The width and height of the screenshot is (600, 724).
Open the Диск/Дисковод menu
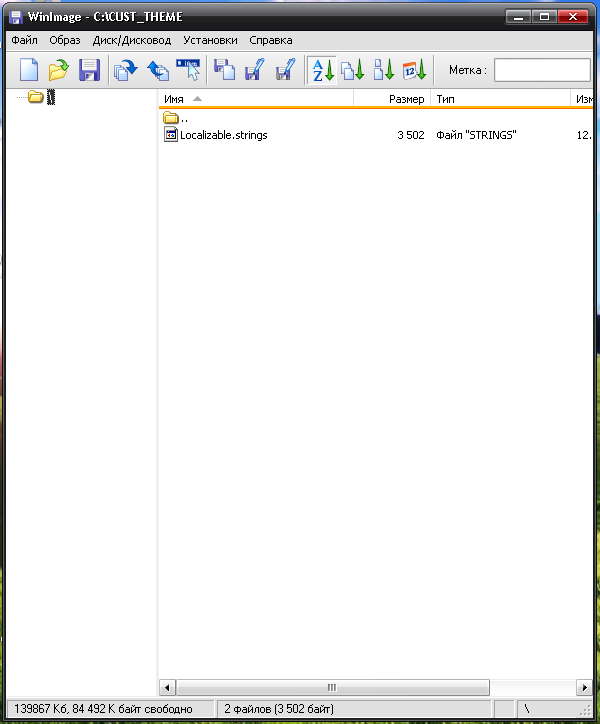(x=132, y=40)
